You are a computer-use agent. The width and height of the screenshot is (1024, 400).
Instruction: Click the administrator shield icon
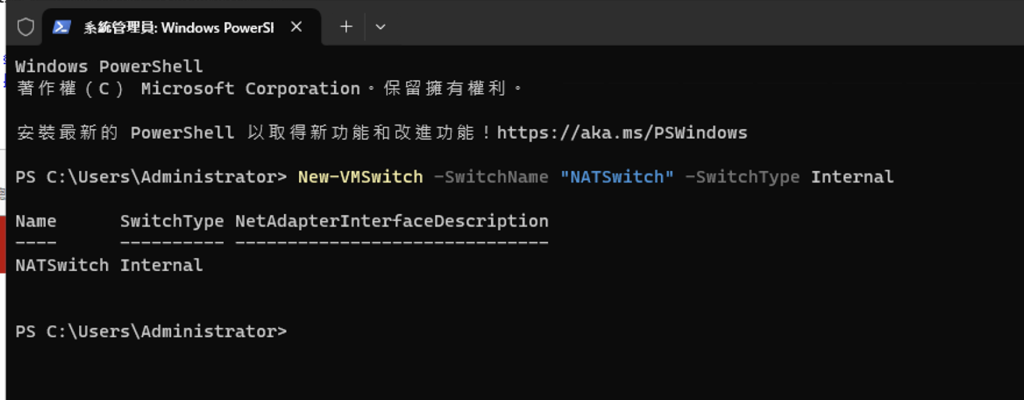point(26,27)
